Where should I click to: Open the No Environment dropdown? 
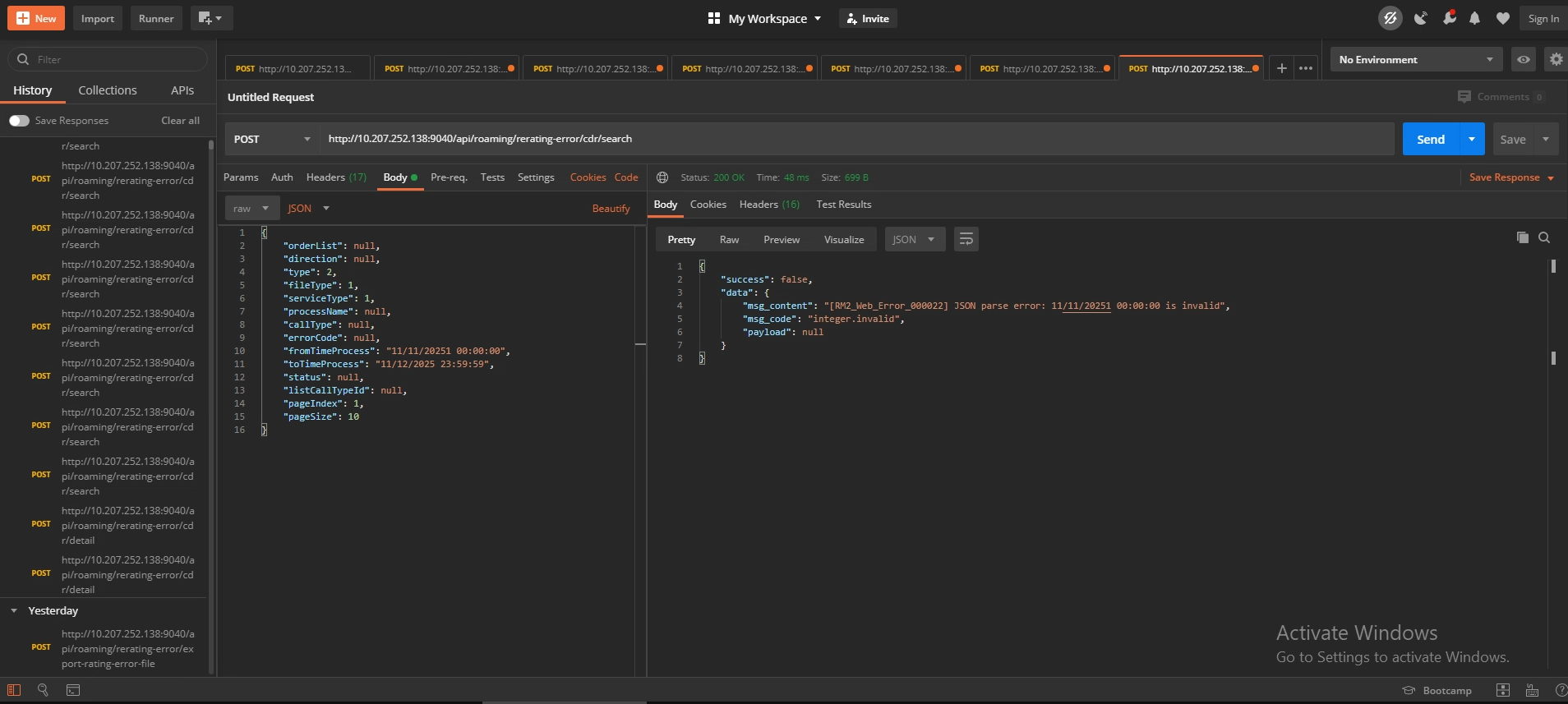click(x=1415, y=59)
